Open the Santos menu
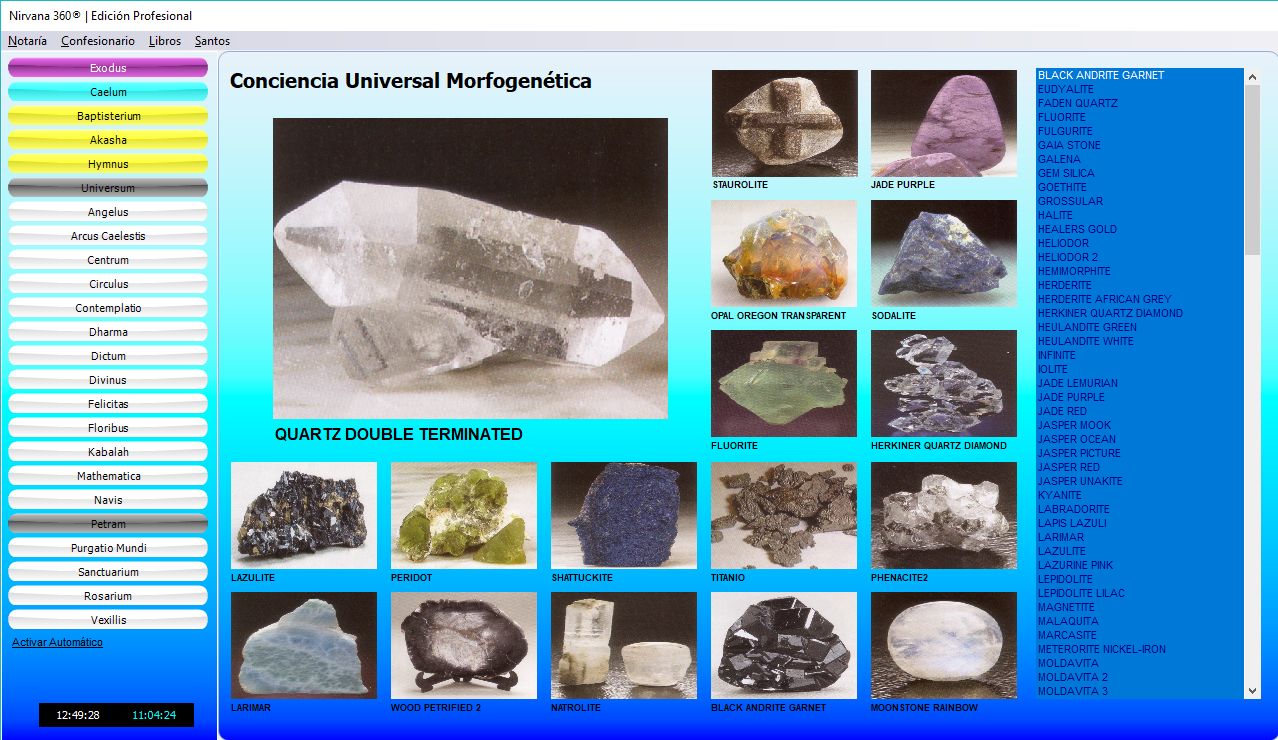1278x740 pixels. [212, 41]
